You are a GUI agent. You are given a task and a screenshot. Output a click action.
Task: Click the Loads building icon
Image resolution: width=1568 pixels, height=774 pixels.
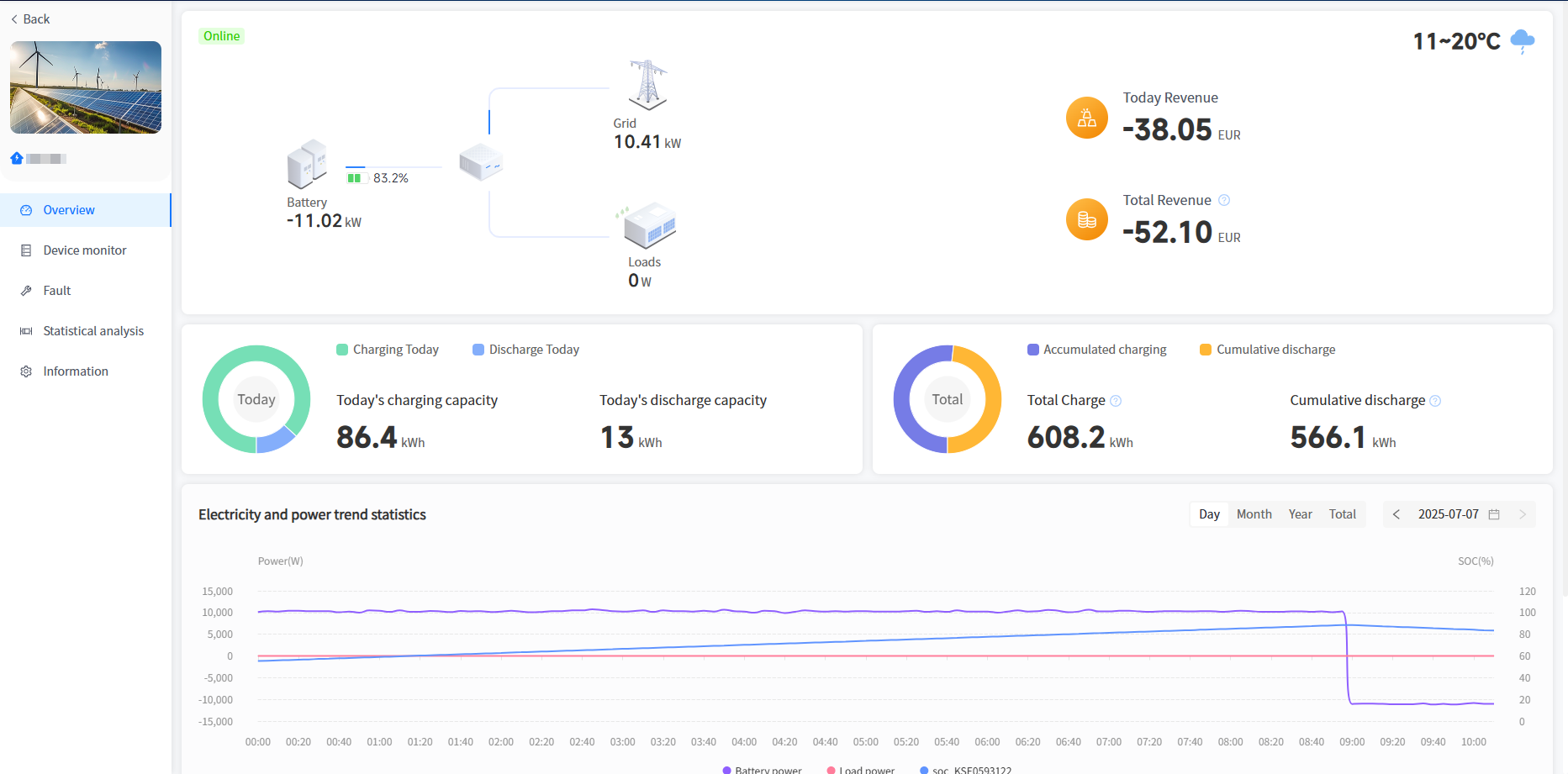point(649,225)
